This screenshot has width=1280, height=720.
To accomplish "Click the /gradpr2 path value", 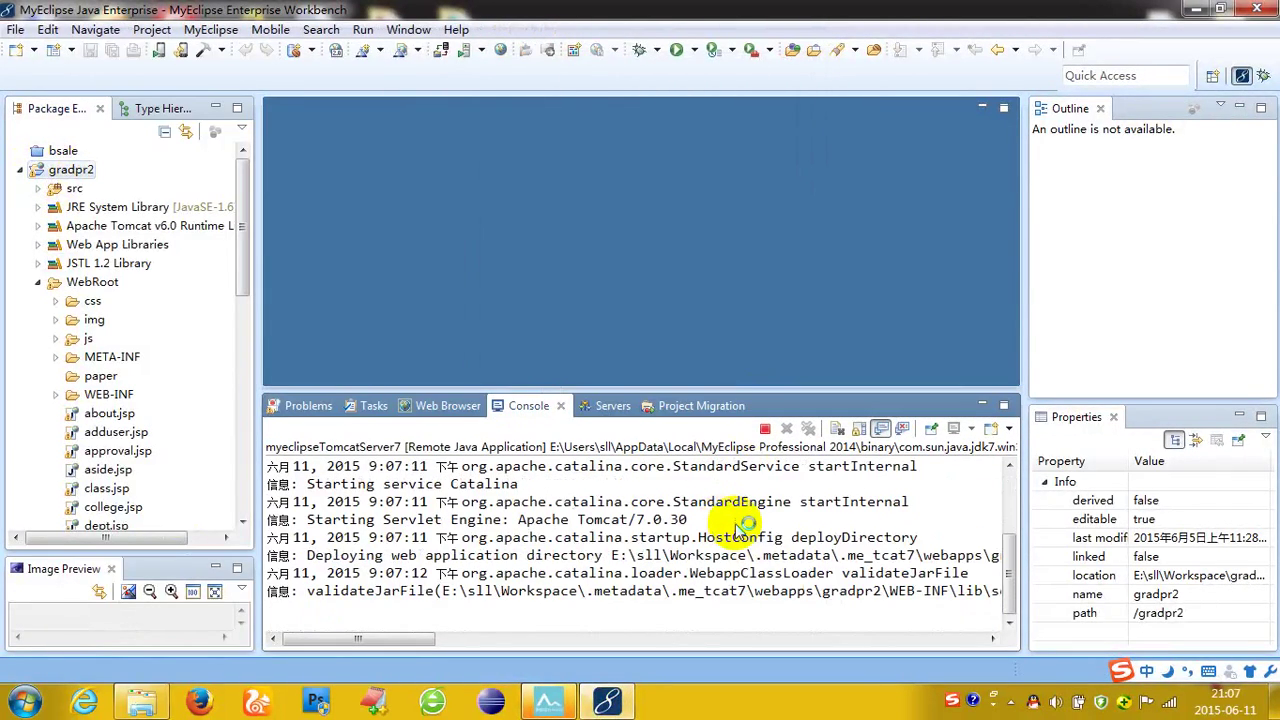I will (1157, 613).
